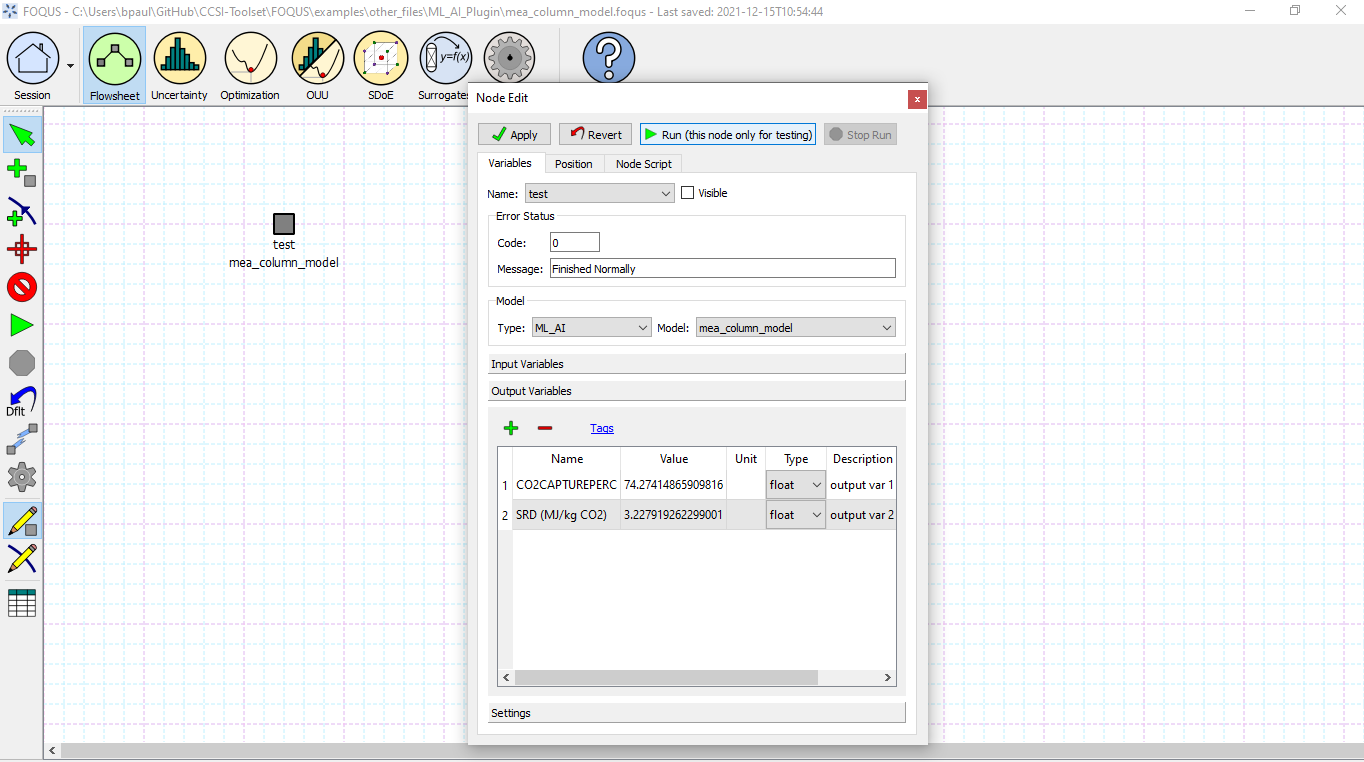Click the Stop Run button
1364x762 pixels.
860,134
